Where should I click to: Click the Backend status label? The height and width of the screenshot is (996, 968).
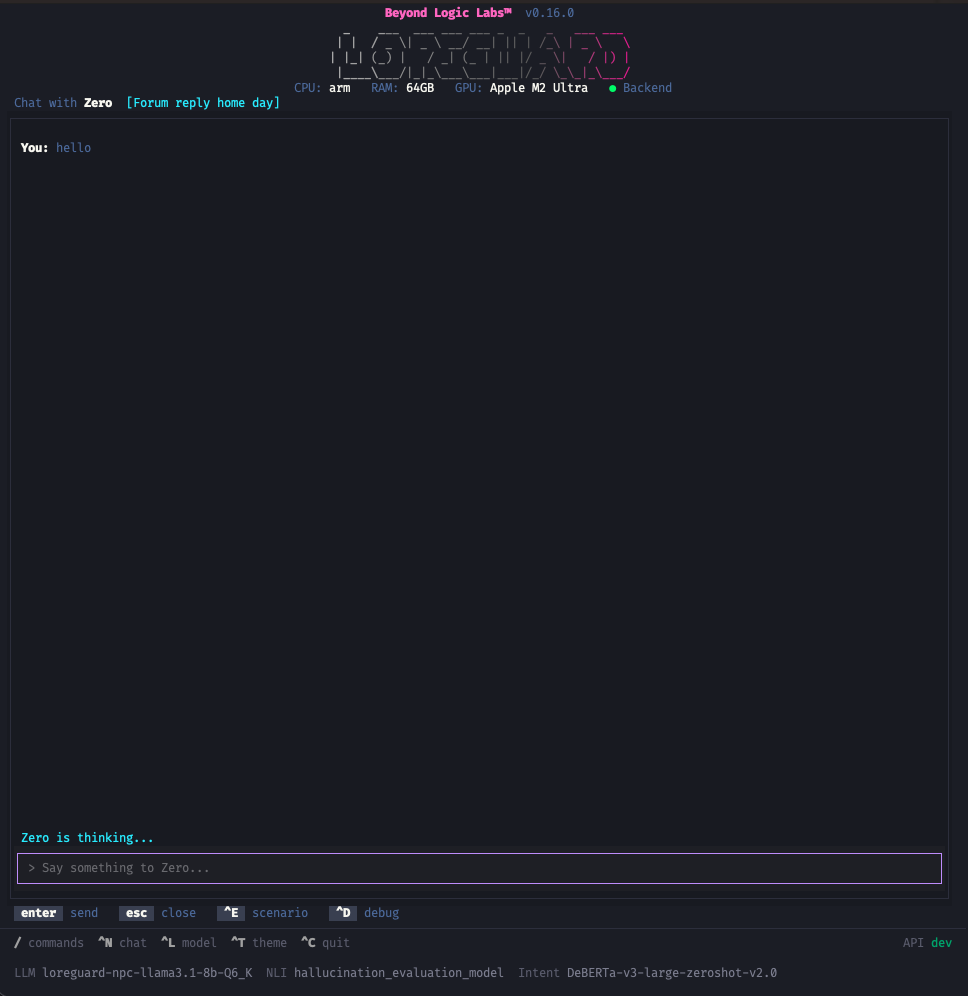(647, 88)
